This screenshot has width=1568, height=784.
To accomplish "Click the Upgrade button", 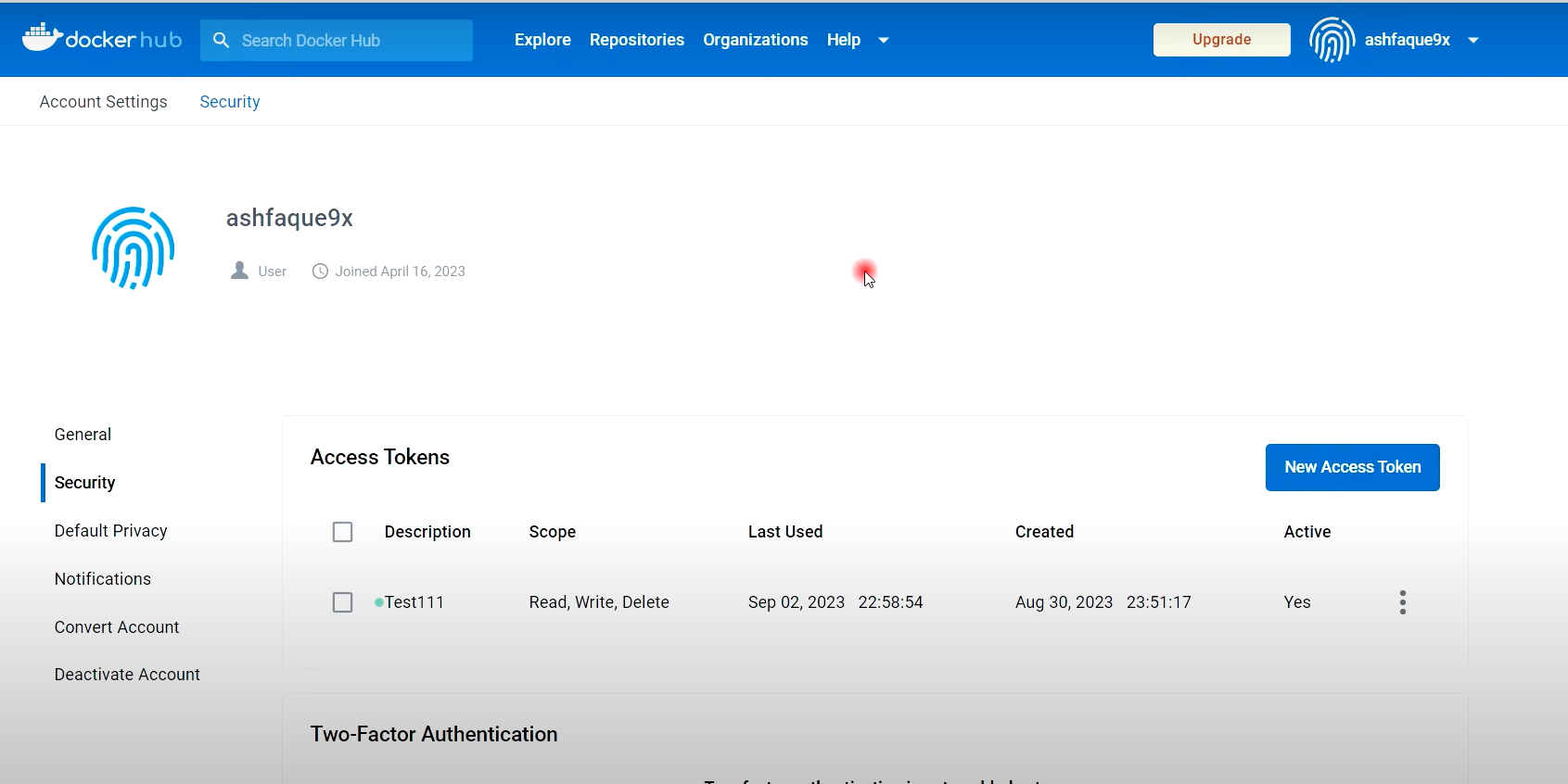I will tap(1221, 40).
